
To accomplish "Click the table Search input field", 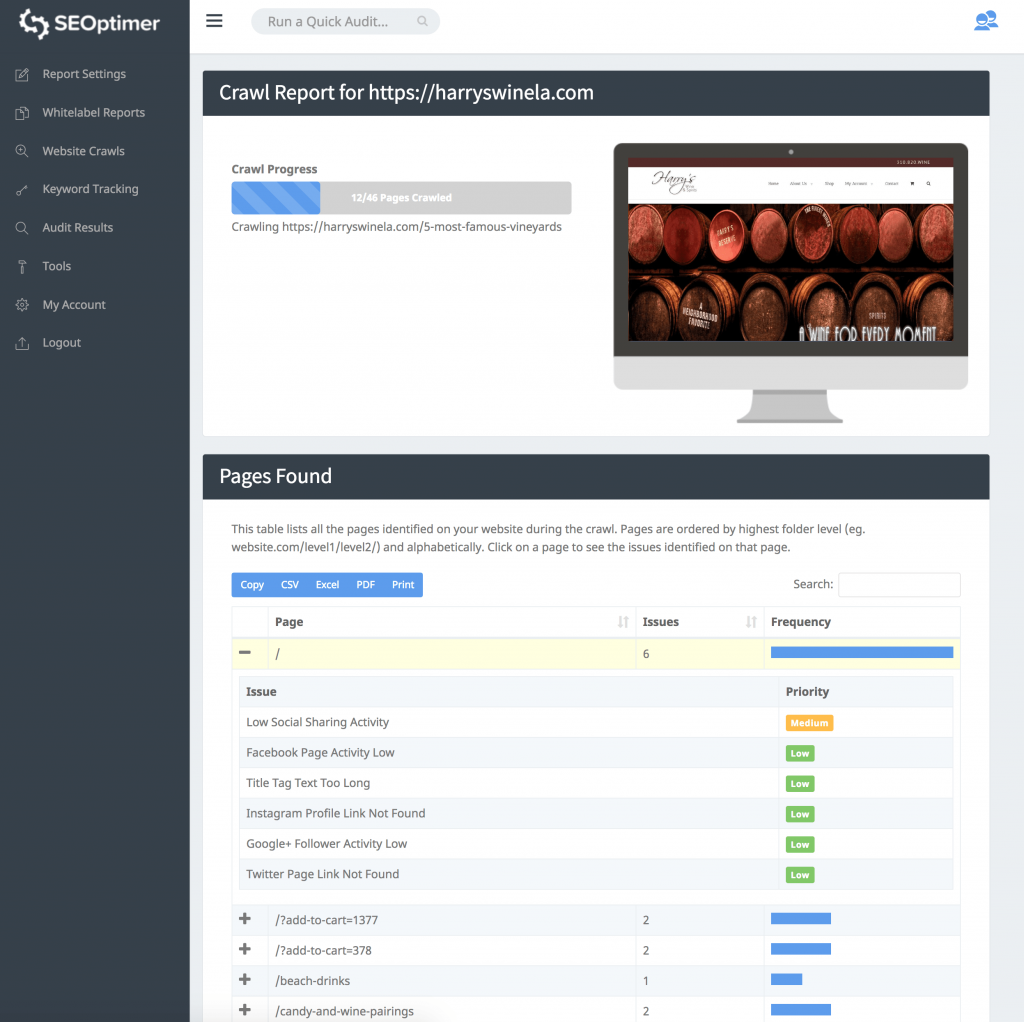I will [x=899, y=585].
